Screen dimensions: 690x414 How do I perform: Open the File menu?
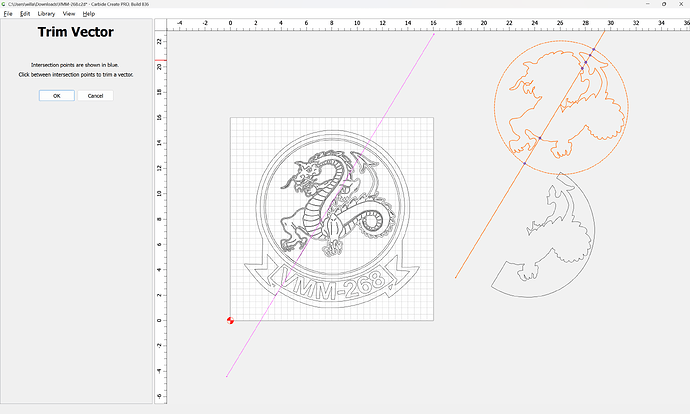[8, 14]
